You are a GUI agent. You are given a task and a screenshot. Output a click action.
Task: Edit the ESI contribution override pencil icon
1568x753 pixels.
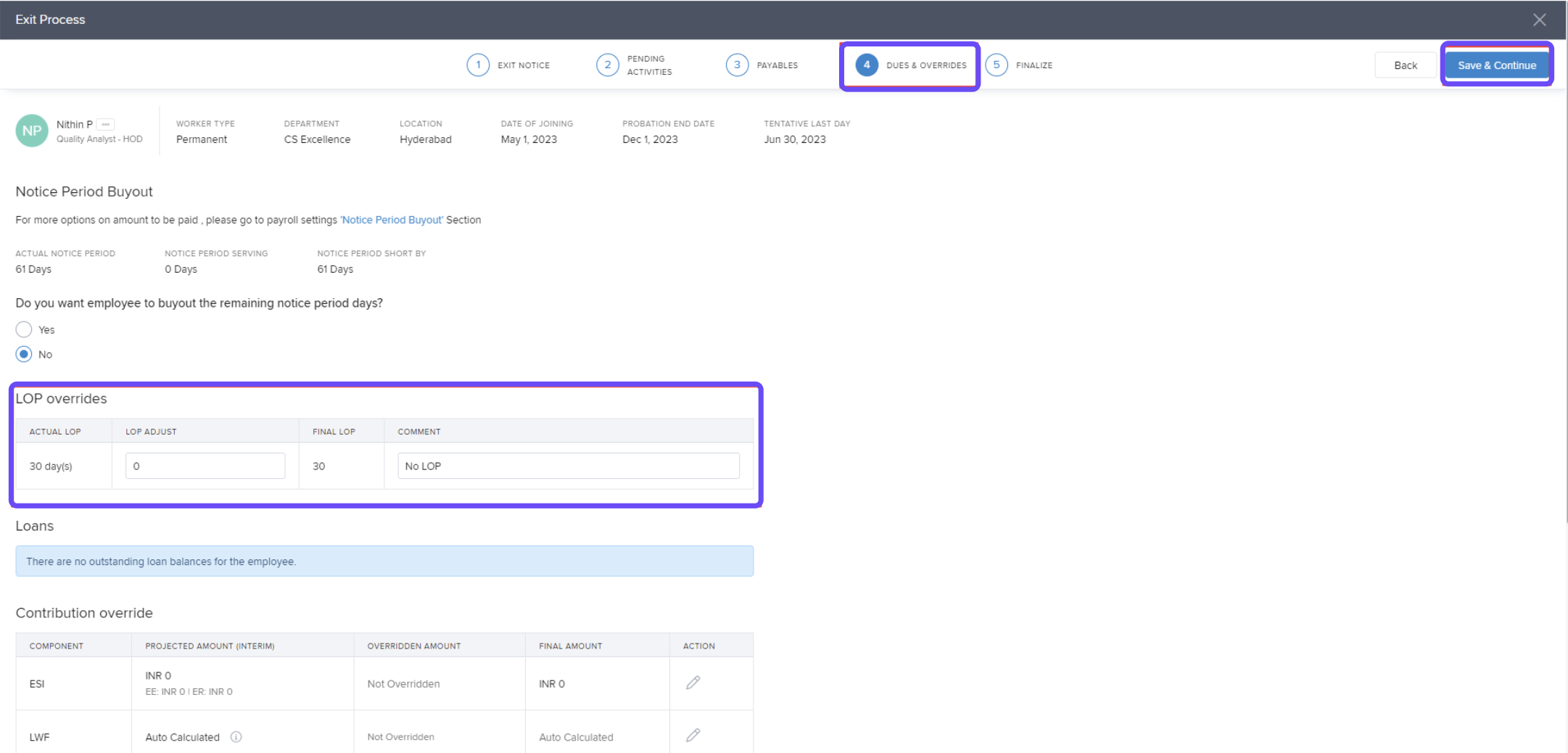click(x=693, y=683)
